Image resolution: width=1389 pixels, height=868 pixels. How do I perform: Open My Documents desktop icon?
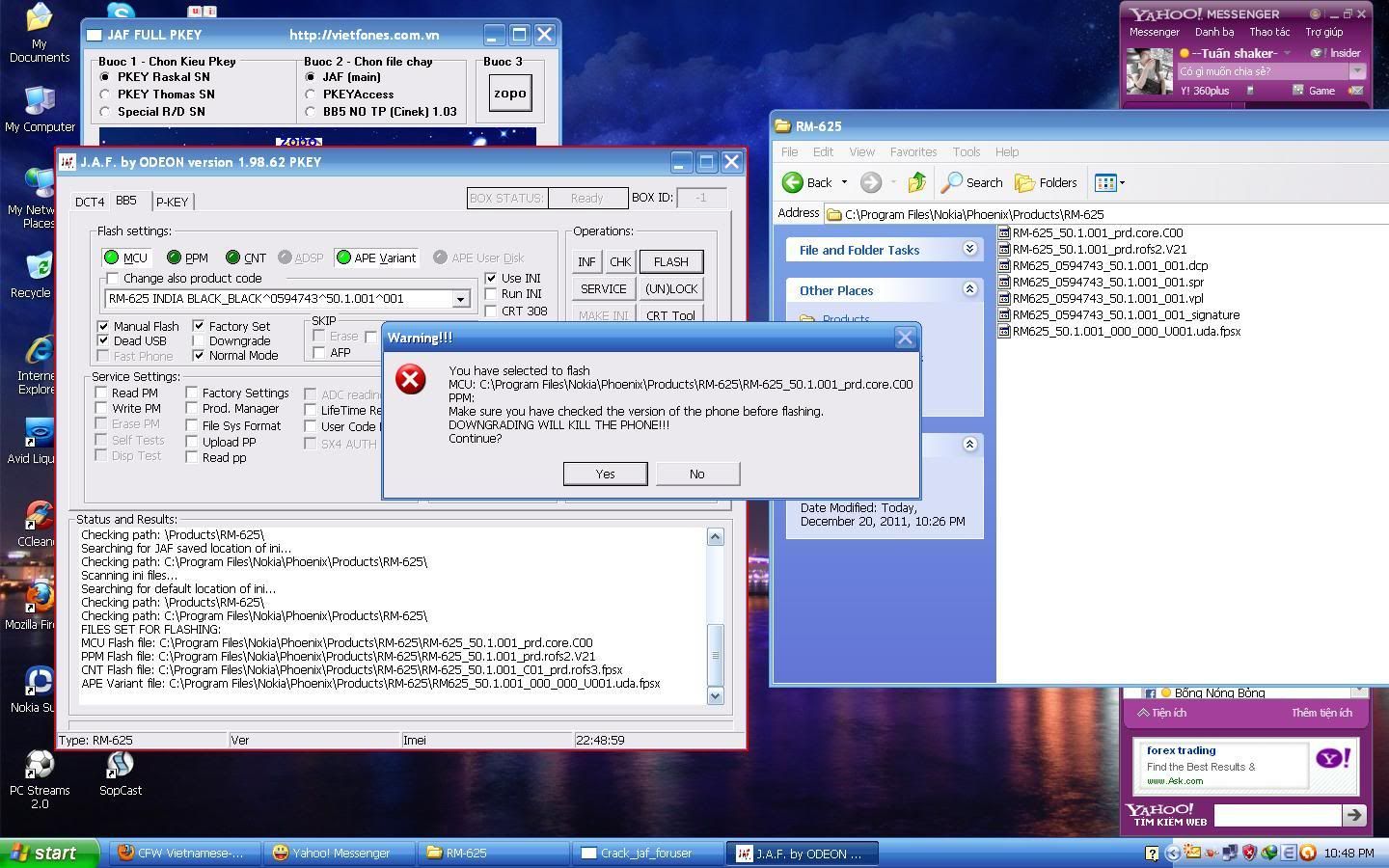click(39, 33)
